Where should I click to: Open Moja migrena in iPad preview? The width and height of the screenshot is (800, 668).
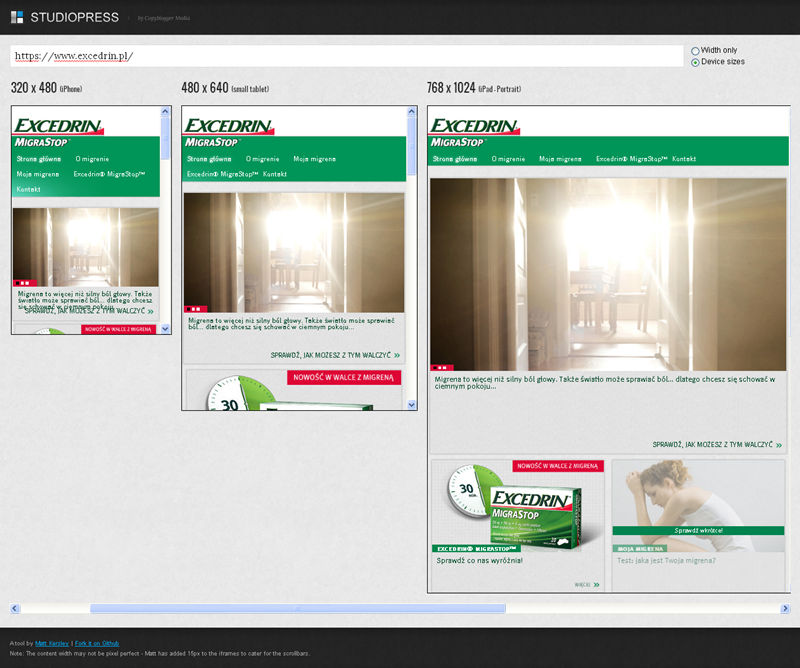[x=560, y=159]
